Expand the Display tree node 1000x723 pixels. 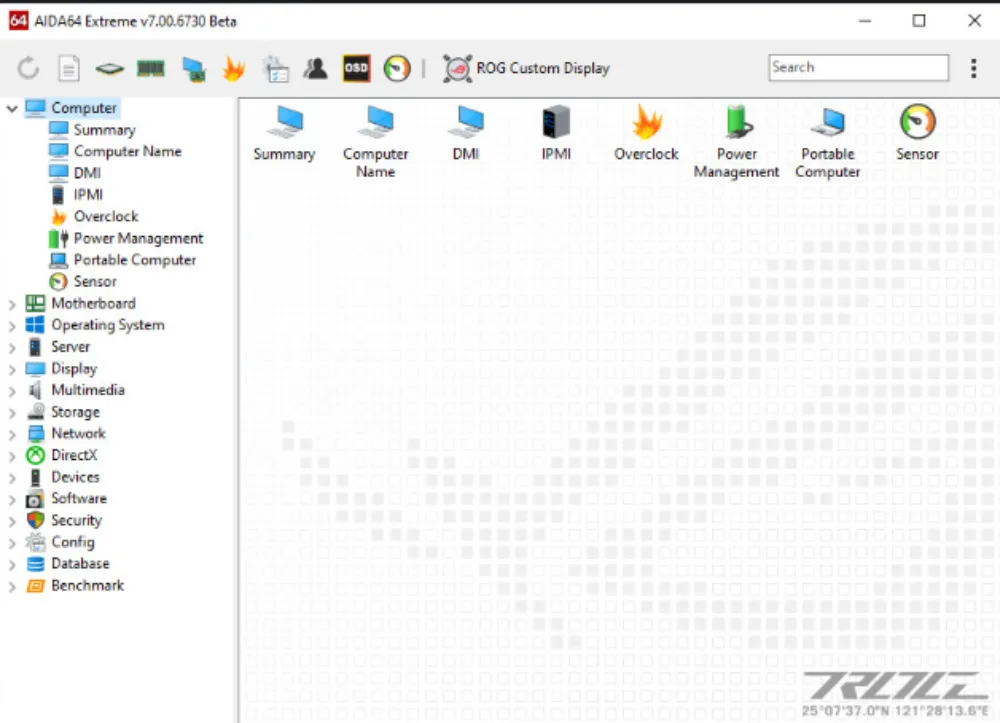tap(11, 370)
